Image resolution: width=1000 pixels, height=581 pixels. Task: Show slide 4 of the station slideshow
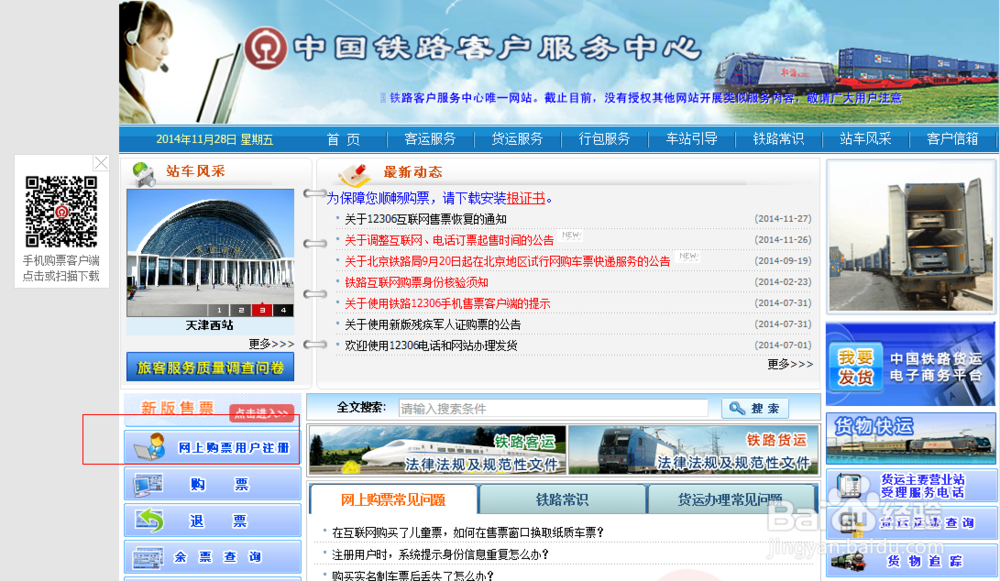(x=284, y=310)
